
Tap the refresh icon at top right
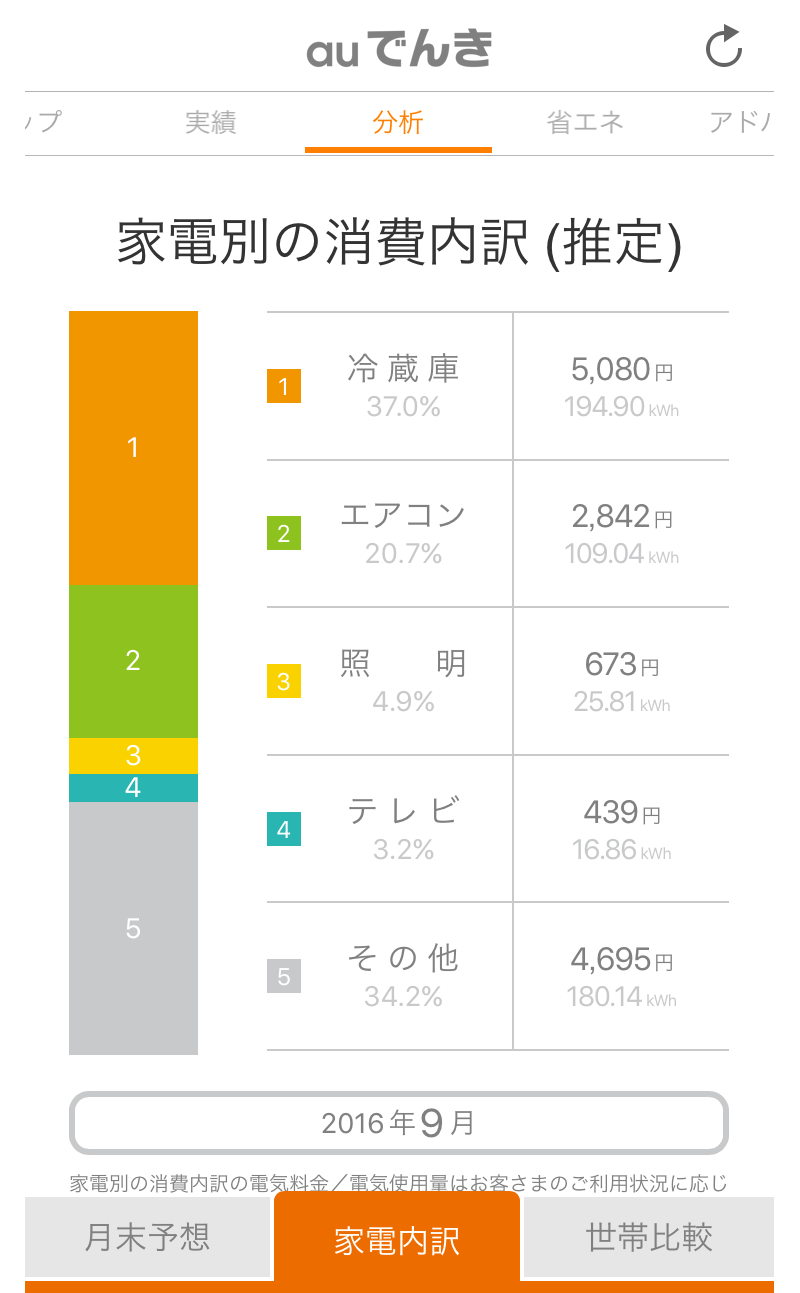coord(724,48)
